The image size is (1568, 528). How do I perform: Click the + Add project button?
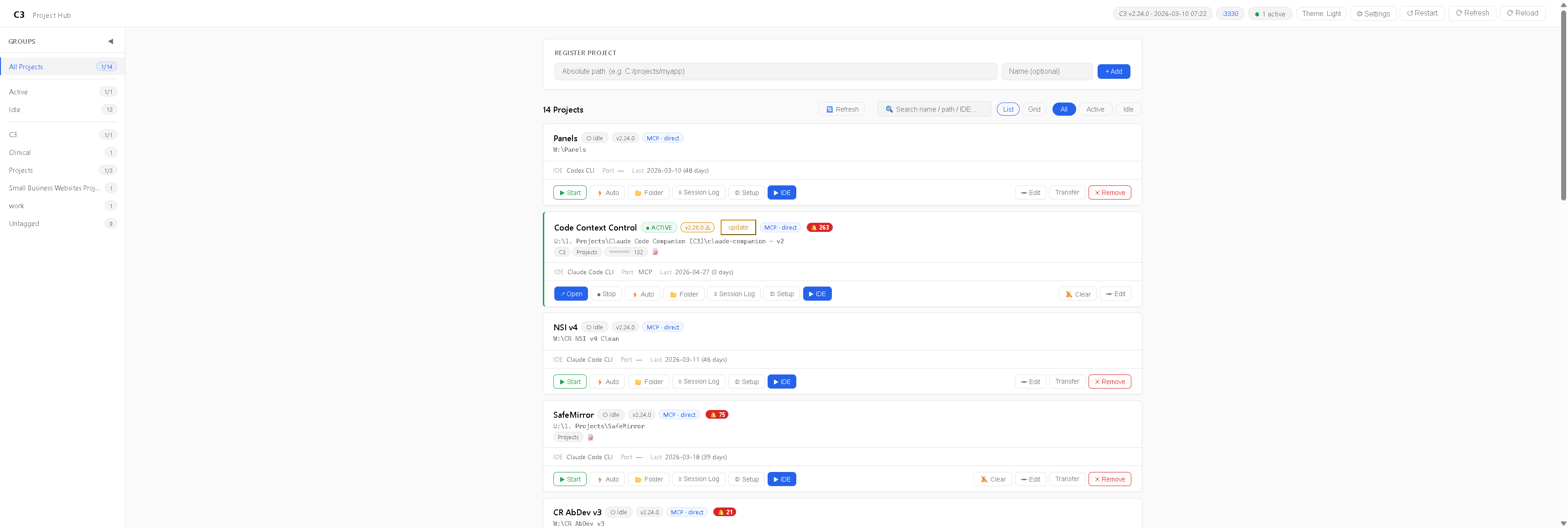(x=1113, y=71)
